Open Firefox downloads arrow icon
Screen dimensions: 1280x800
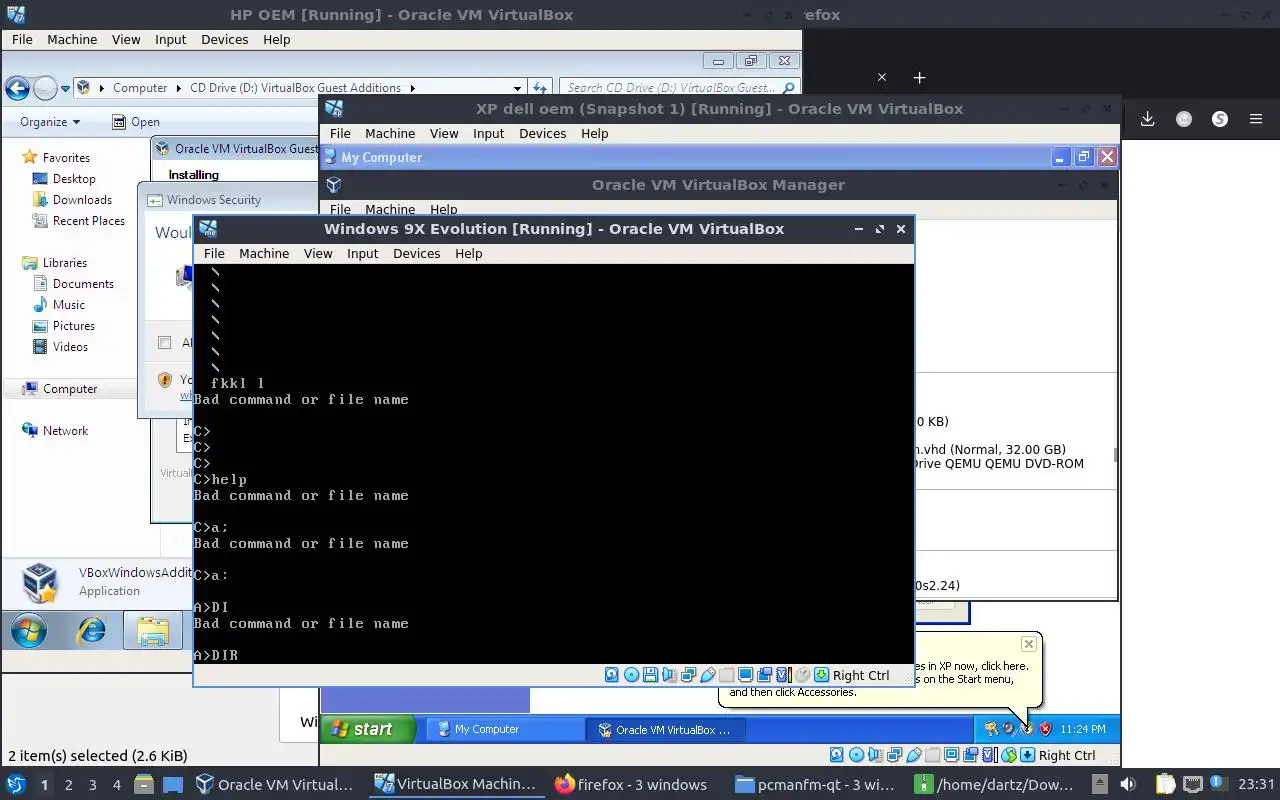point(1147,119)
